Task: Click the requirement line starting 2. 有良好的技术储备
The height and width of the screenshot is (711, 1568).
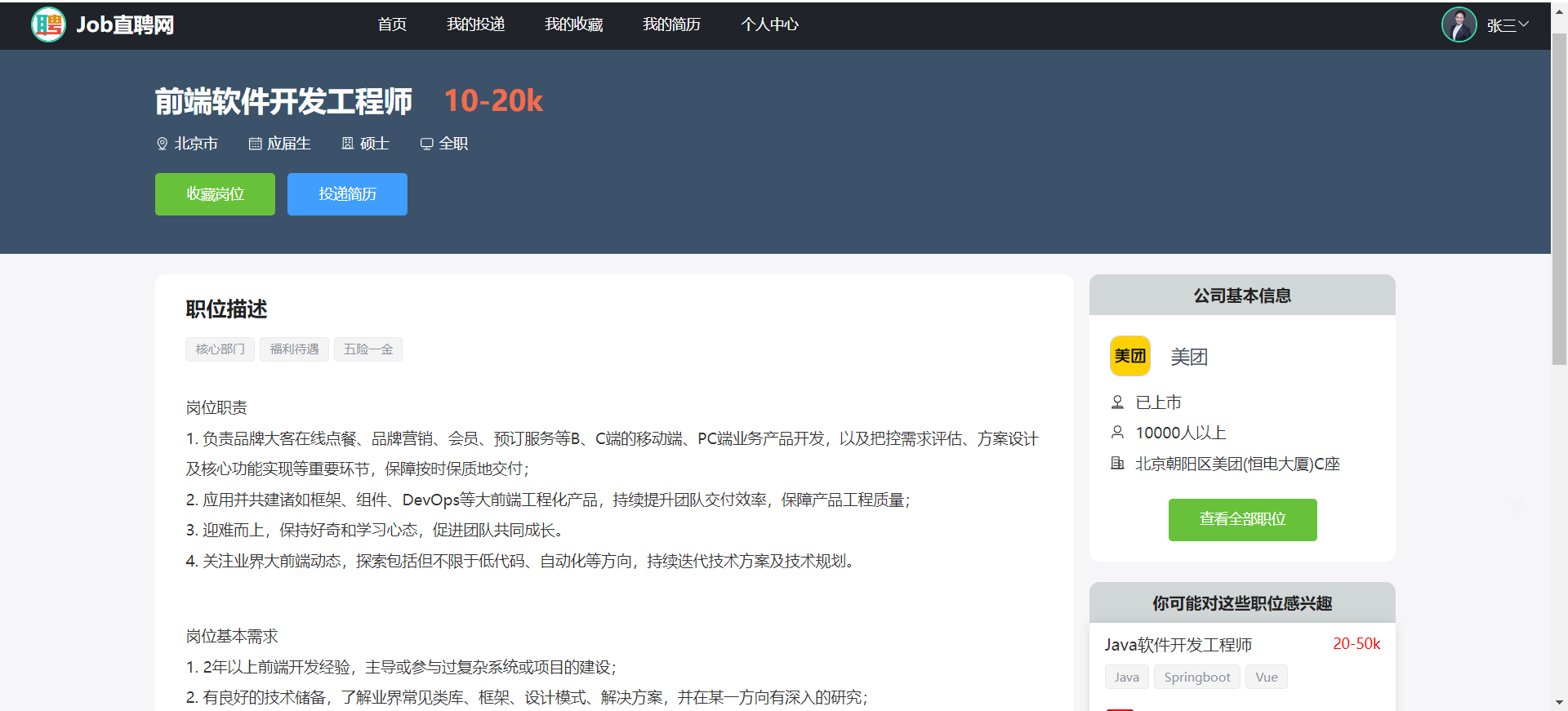Action: (528, 697)
